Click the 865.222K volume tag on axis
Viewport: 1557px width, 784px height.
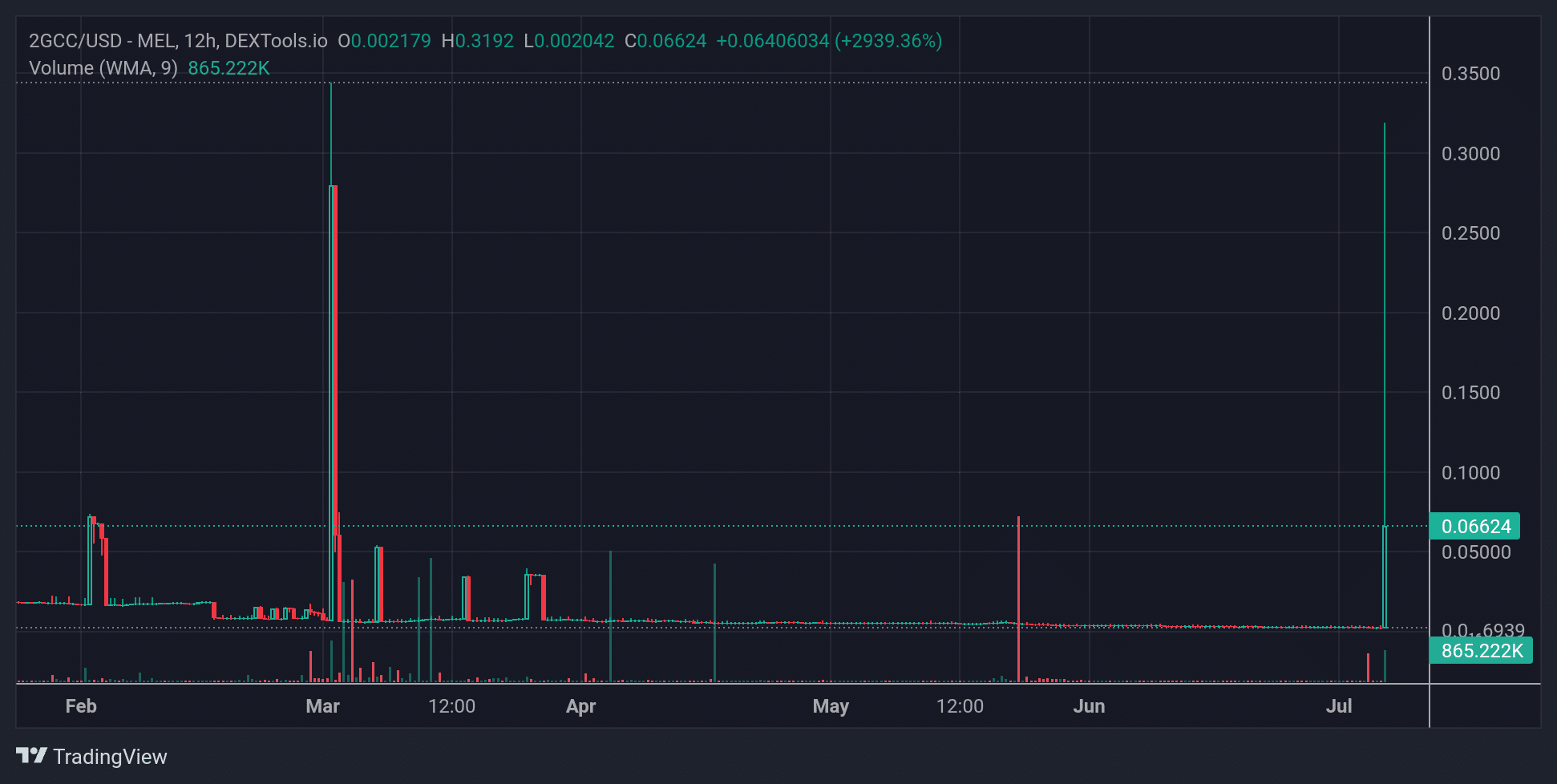click(1481, 650)
